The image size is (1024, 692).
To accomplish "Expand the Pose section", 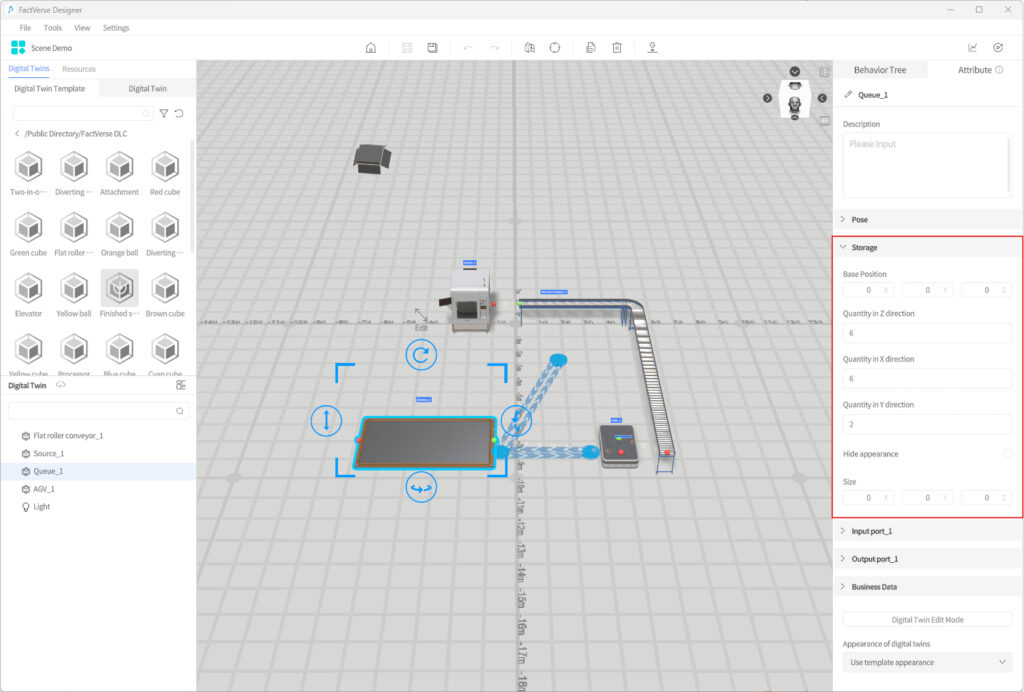I will coord(927,219).
